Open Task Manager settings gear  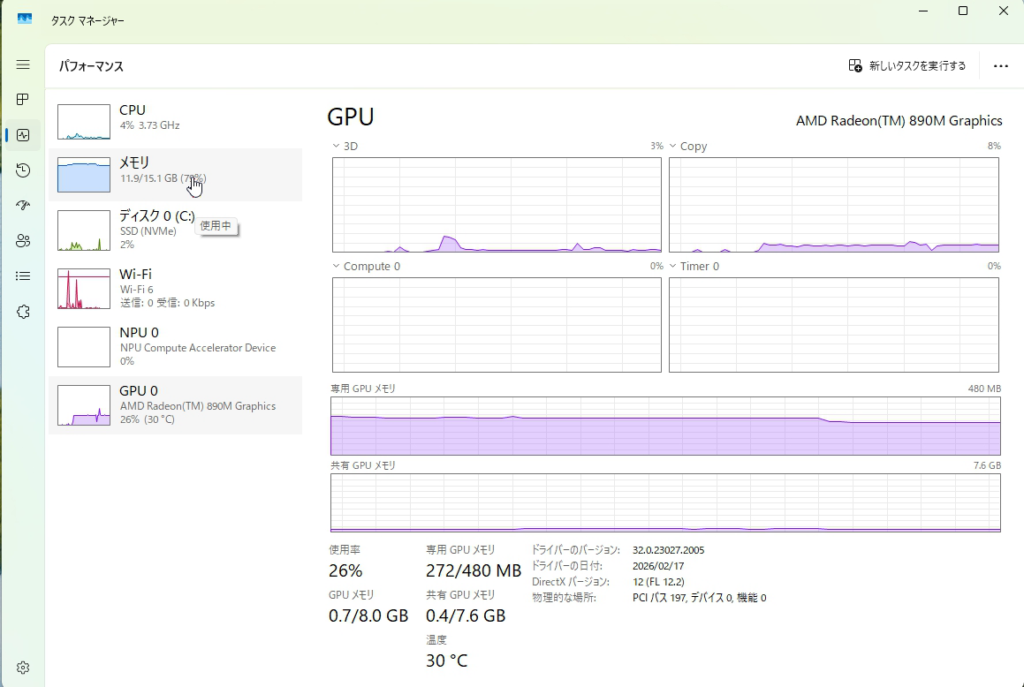23,667
